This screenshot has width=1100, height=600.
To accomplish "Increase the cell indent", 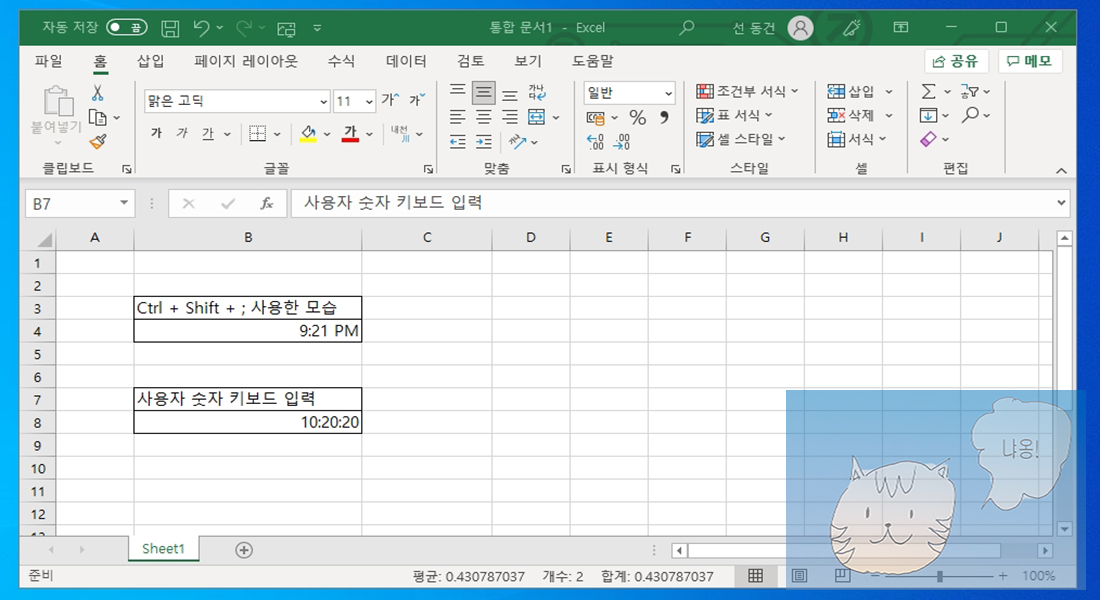I will (484, 142).
